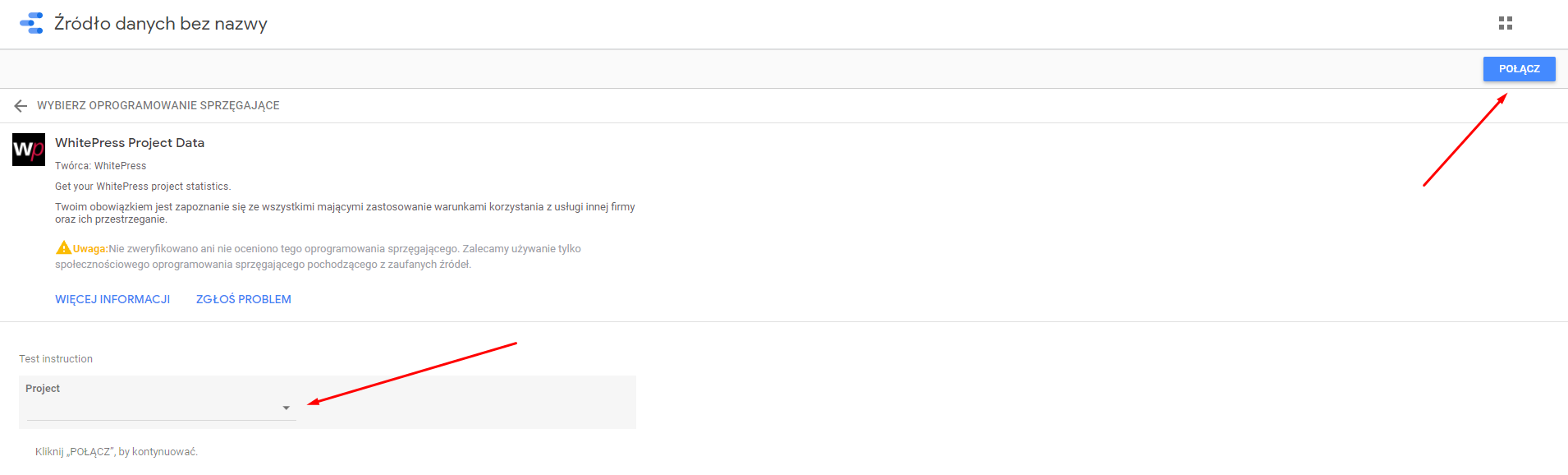Click the blue POŁĄCZ button
This screenshot has height=475, width=1568.
pos(1519,69)
